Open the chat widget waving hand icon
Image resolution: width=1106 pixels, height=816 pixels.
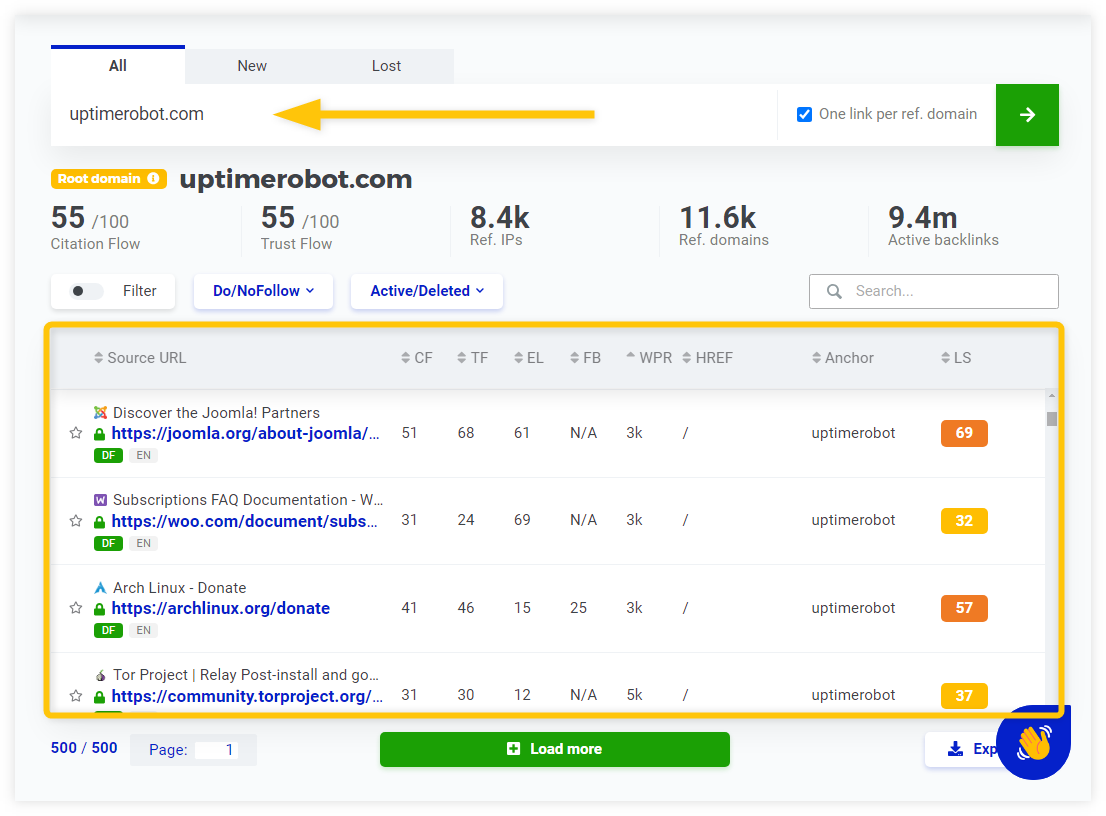(x=1035, y=742)
